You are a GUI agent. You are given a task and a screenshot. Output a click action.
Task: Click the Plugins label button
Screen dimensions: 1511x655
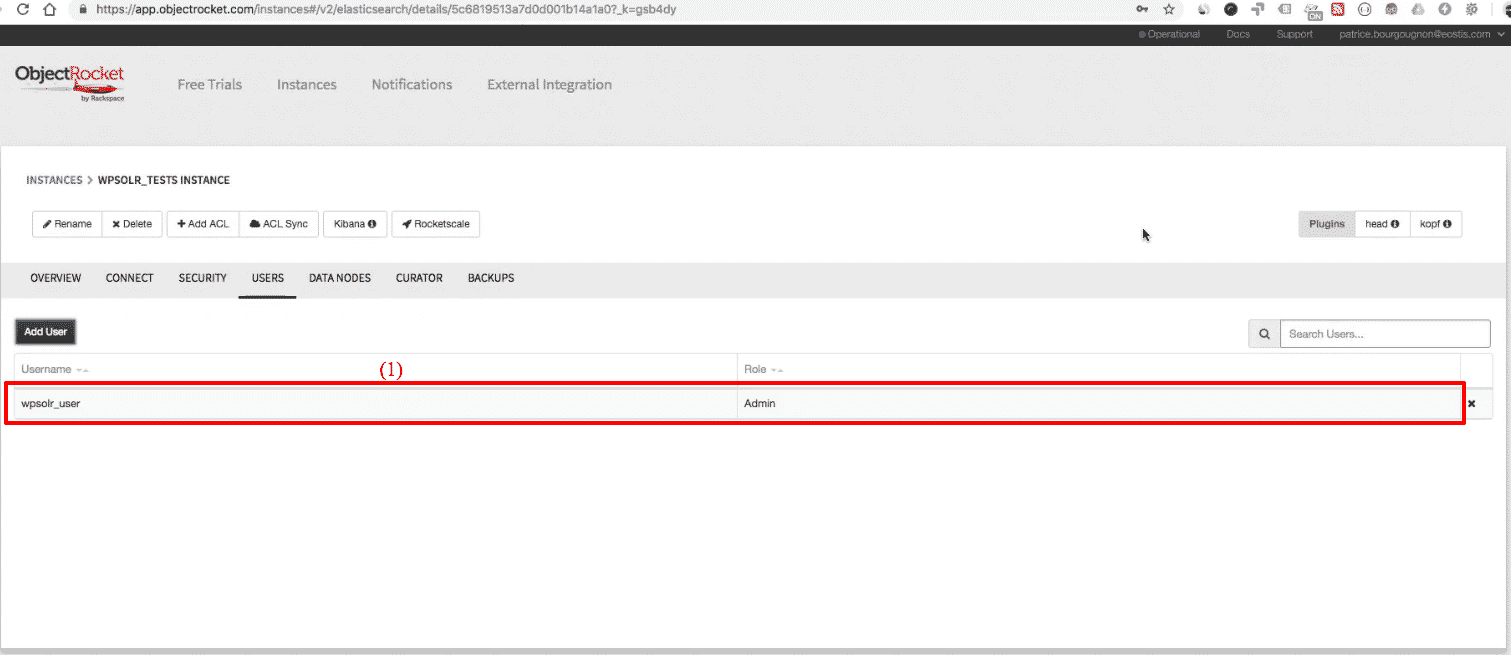tap(1327, 224)
